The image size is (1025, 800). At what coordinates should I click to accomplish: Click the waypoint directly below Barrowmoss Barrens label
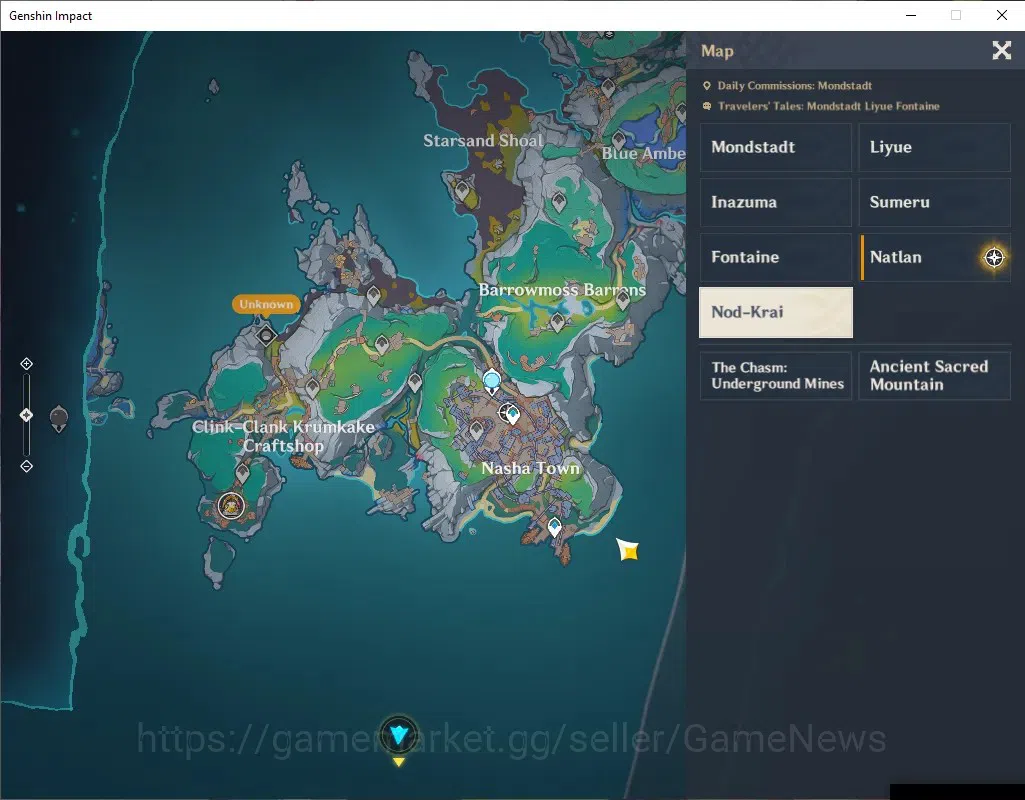[557, 322]
